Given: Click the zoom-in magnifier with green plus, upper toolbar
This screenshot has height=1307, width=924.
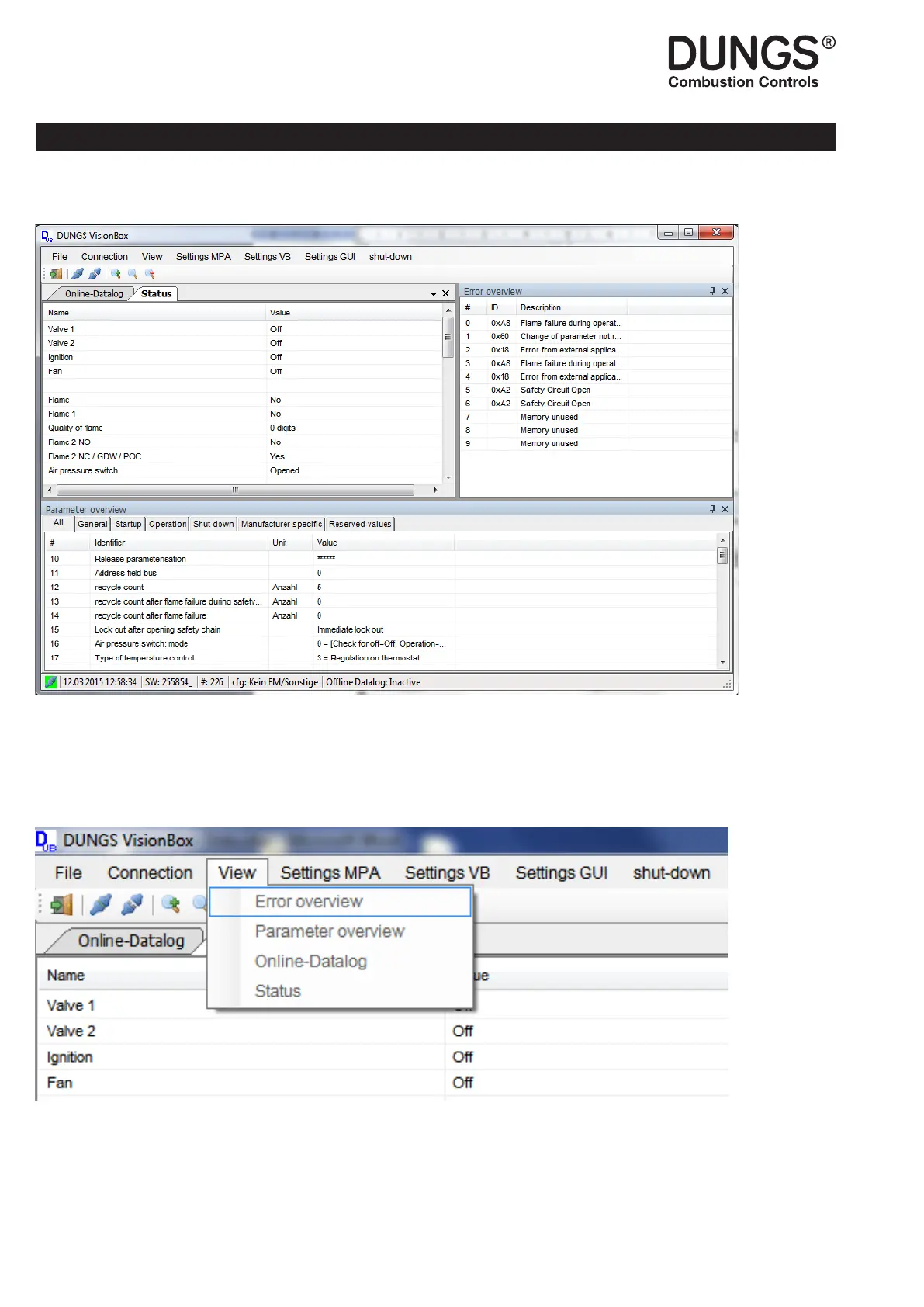Looking at the screenshot, I should tap(116, 274).
